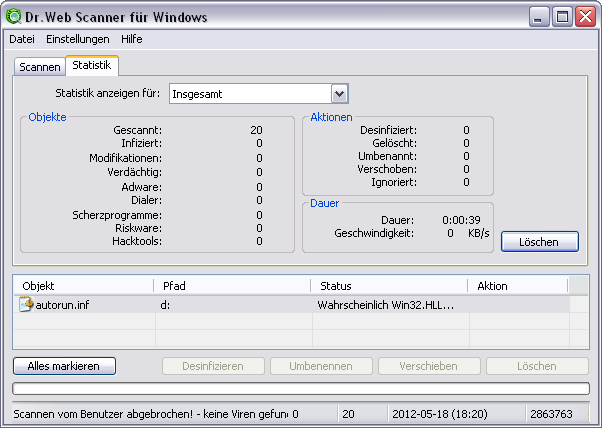Image resolution: width=602 pixels, height=428 pixels.
Task: Click the Dauer value 0:00:39
Action: click(x=461, y=220)
